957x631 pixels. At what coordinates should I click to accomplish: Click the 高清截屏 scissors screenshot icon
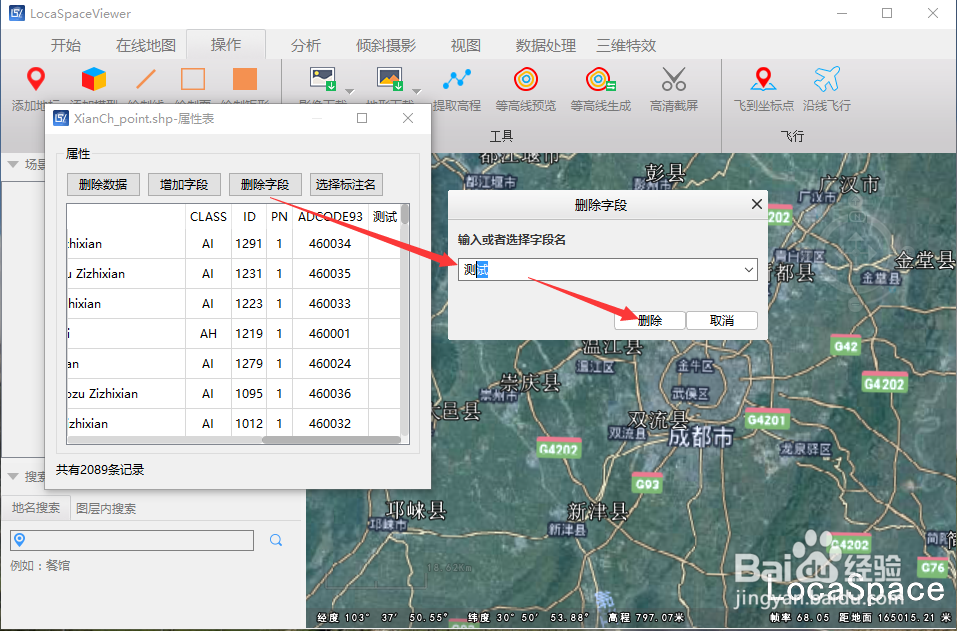tap(674, 79)
